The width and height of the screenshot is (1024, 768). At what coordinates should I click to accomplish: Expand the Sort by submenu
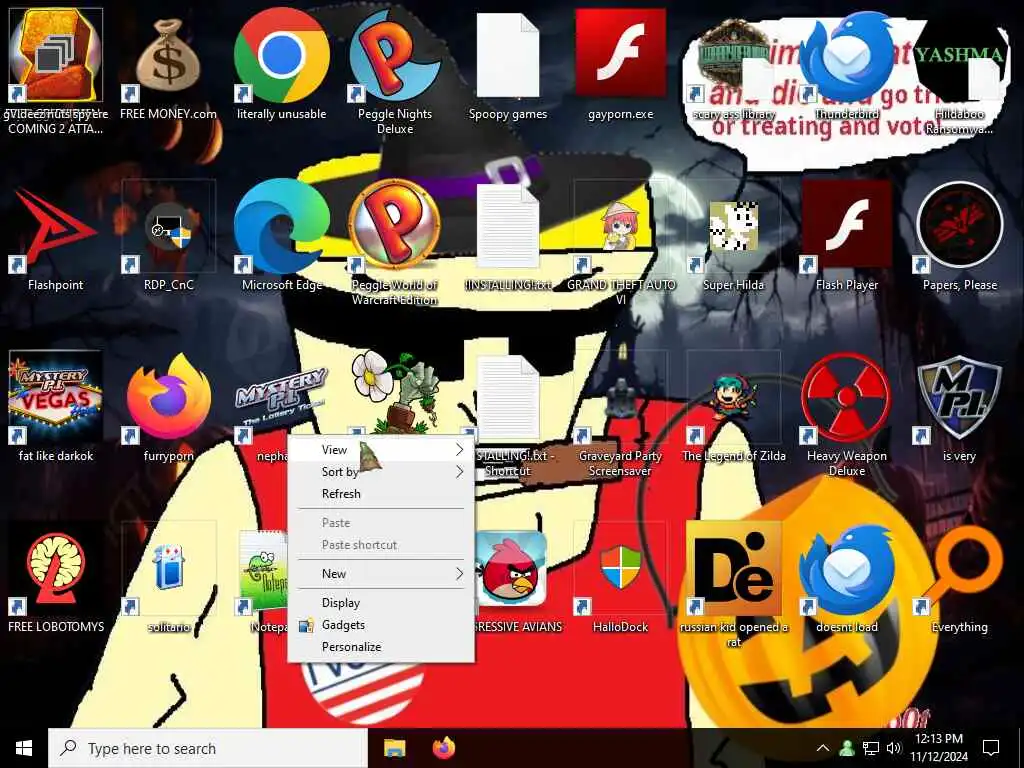pyautogui.click(x=381, y=472)
